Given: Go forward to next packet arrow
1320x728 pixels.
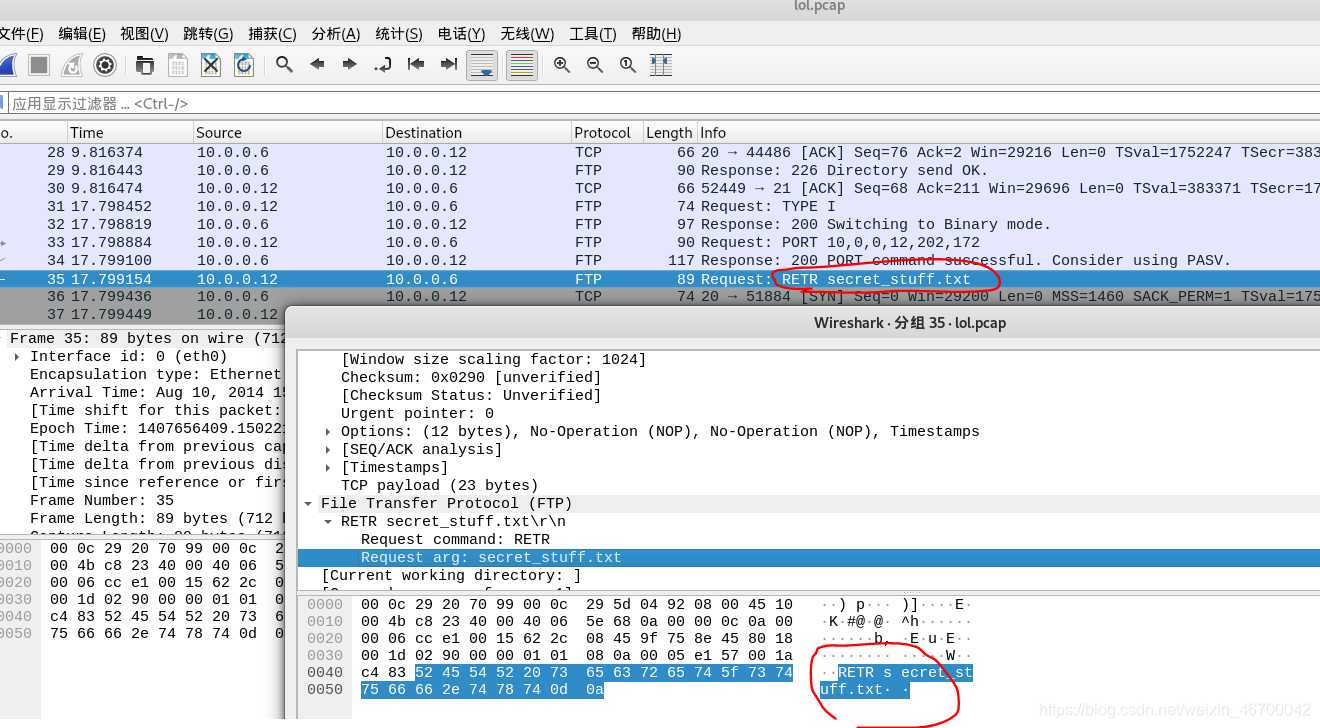Looking at the screenshot, I should coord(350,65).
